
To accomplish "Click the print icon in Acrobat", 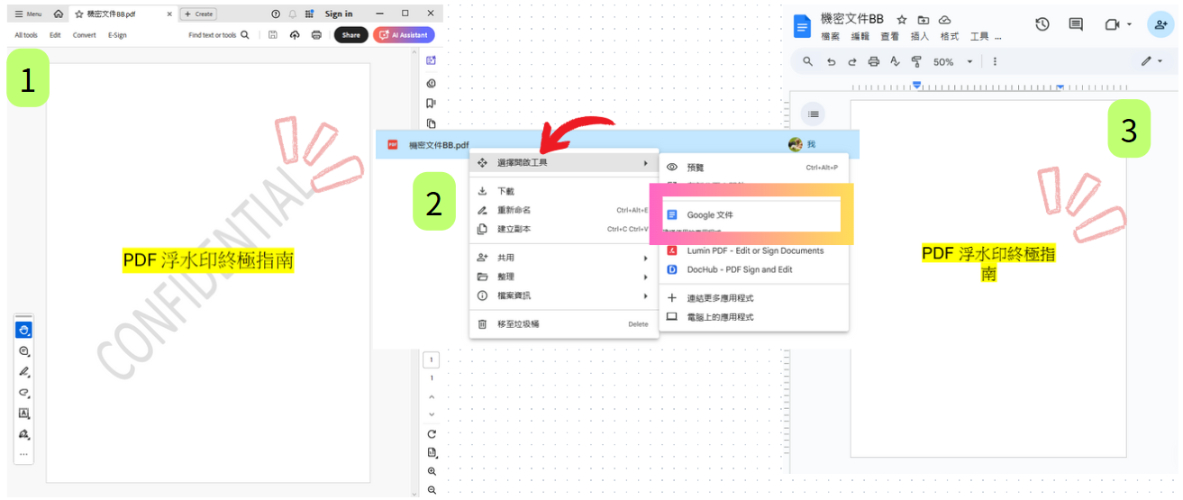I will (317, 35).
